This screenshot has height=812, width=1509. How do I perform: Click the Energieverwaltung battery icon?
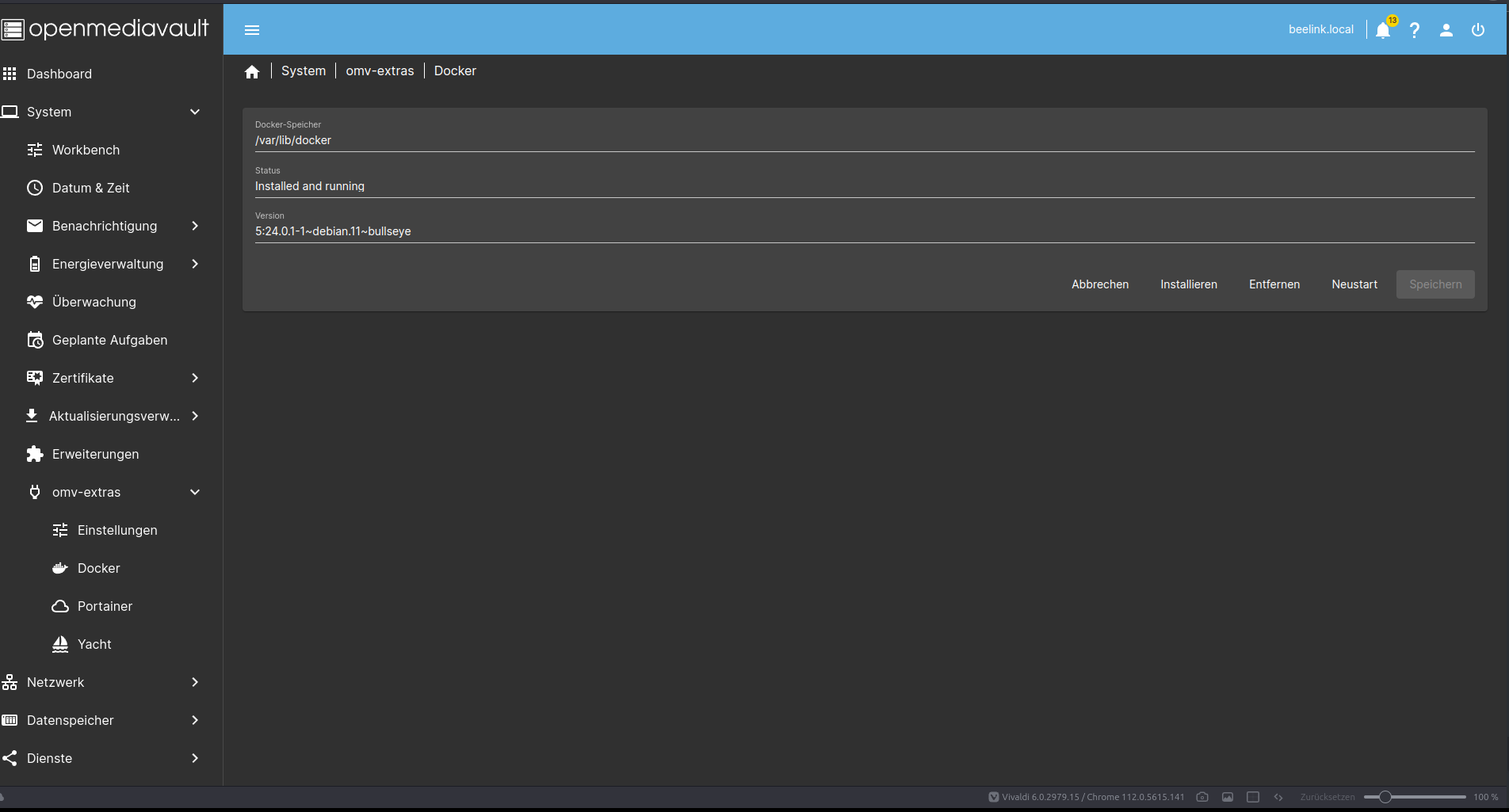tap(35, 264)
